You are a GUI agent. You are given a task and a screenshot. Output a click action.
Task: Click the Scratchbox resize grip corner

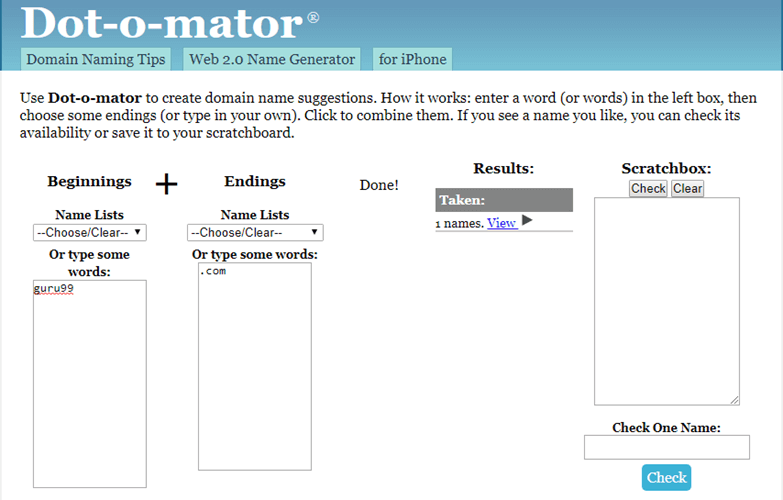(x=735, y=400)
